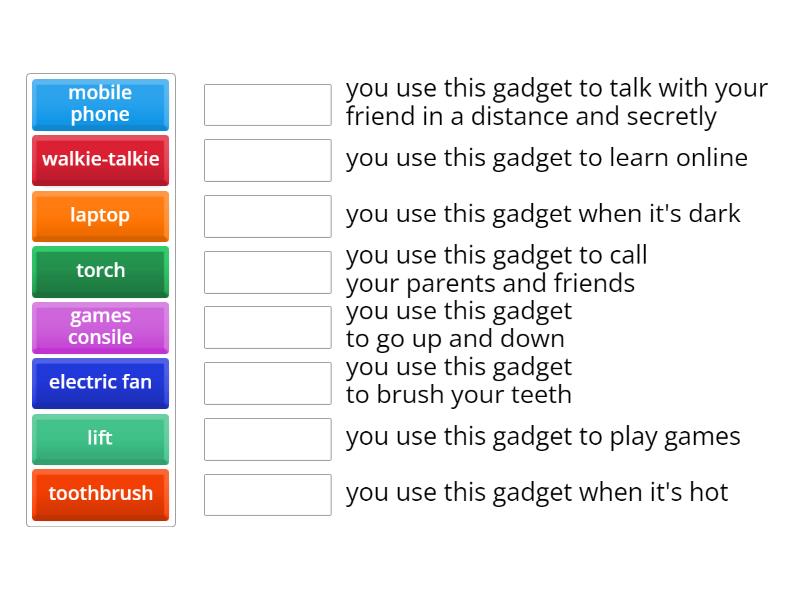Select the mobile phone word tile
Image resolution: width=800 pixels, height=600 pixels.
click(100, 104)
